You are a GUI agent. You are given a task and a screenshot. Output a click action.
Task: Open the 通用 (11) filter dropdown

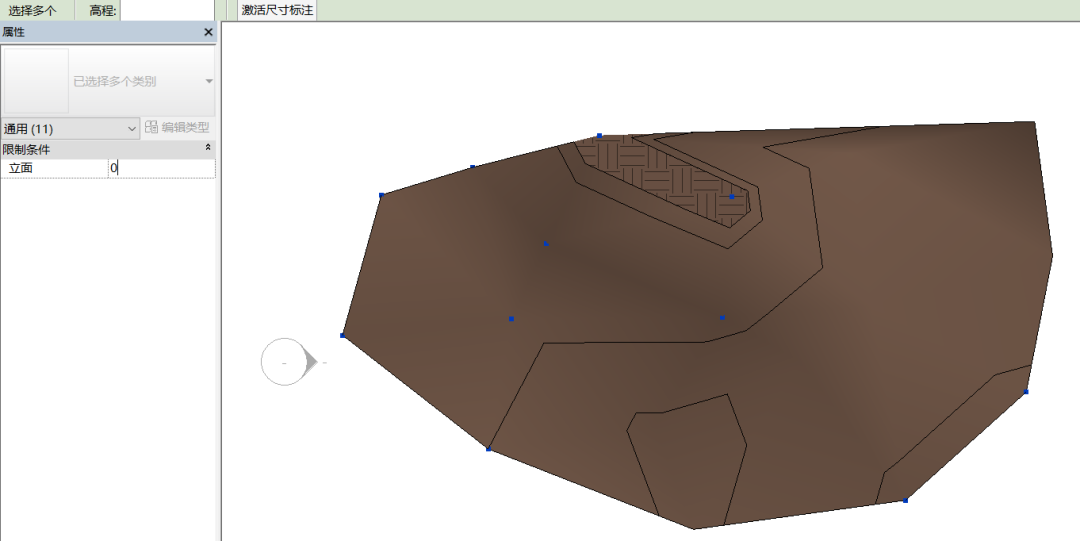(70, 128)
